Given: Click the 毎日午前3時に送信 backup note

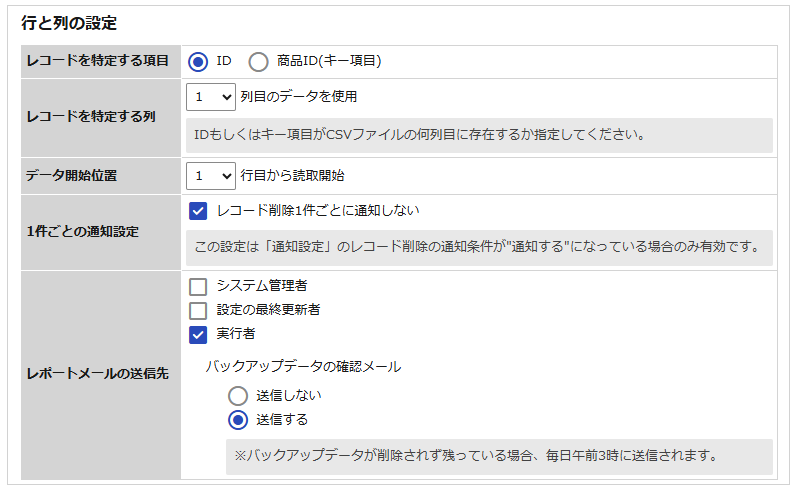Looking at the screenshot, I should click(499, 456).
